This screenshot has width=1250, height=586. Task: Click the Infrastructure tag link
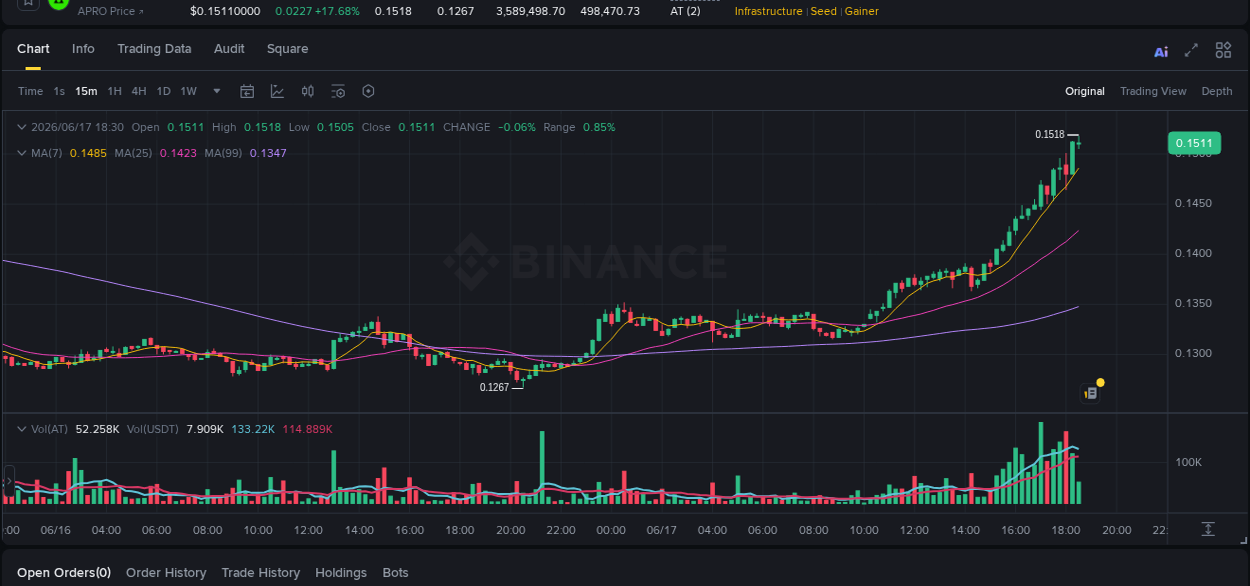click(768, 11)
